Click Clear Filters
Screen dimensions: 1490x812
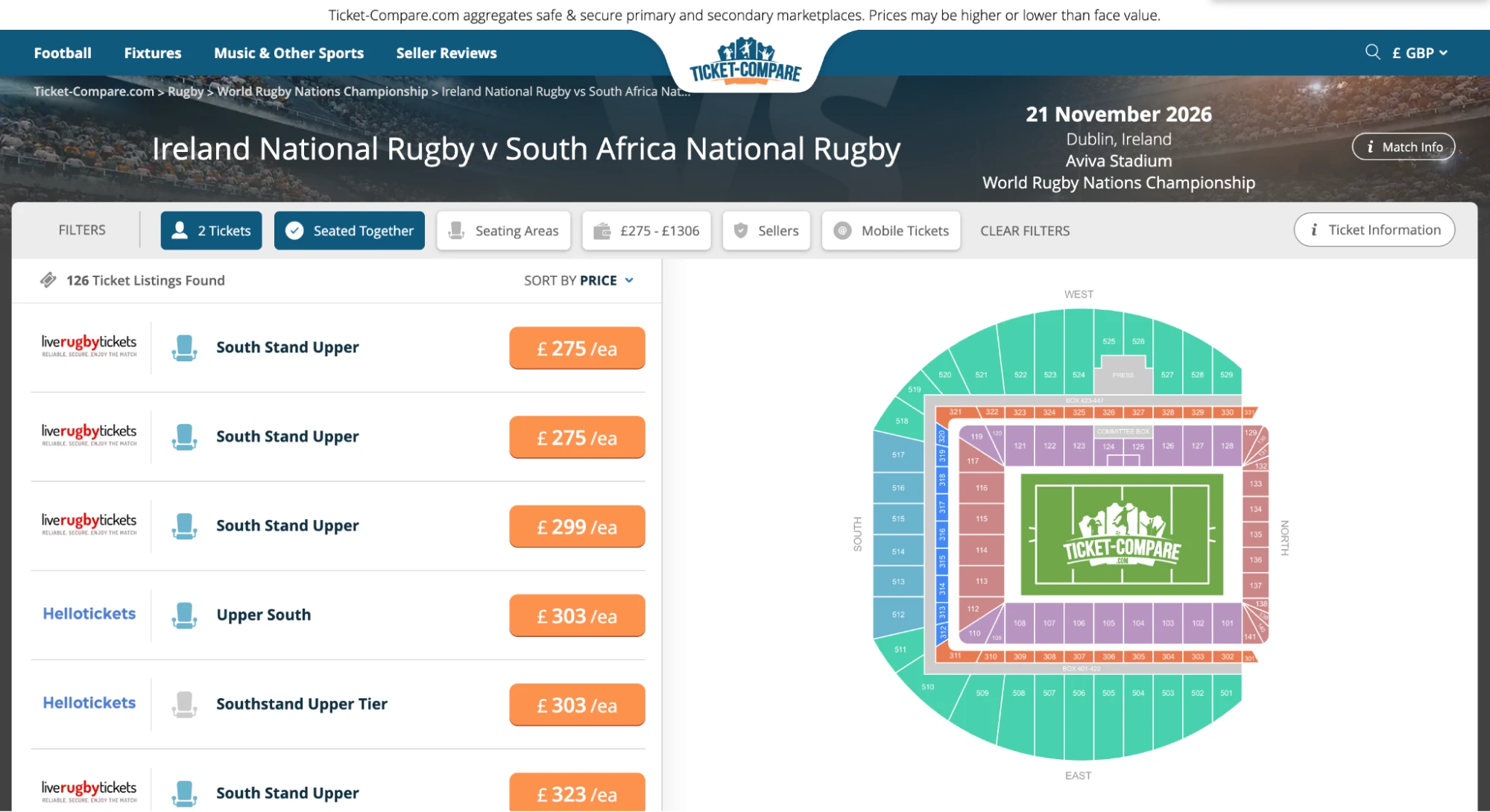pyautogui.click(x=1025, y=230)
